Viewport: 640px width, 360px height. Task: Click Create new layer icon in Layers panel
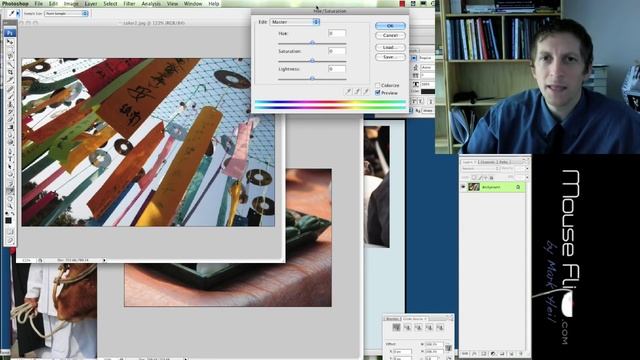[x=512, y=354]
